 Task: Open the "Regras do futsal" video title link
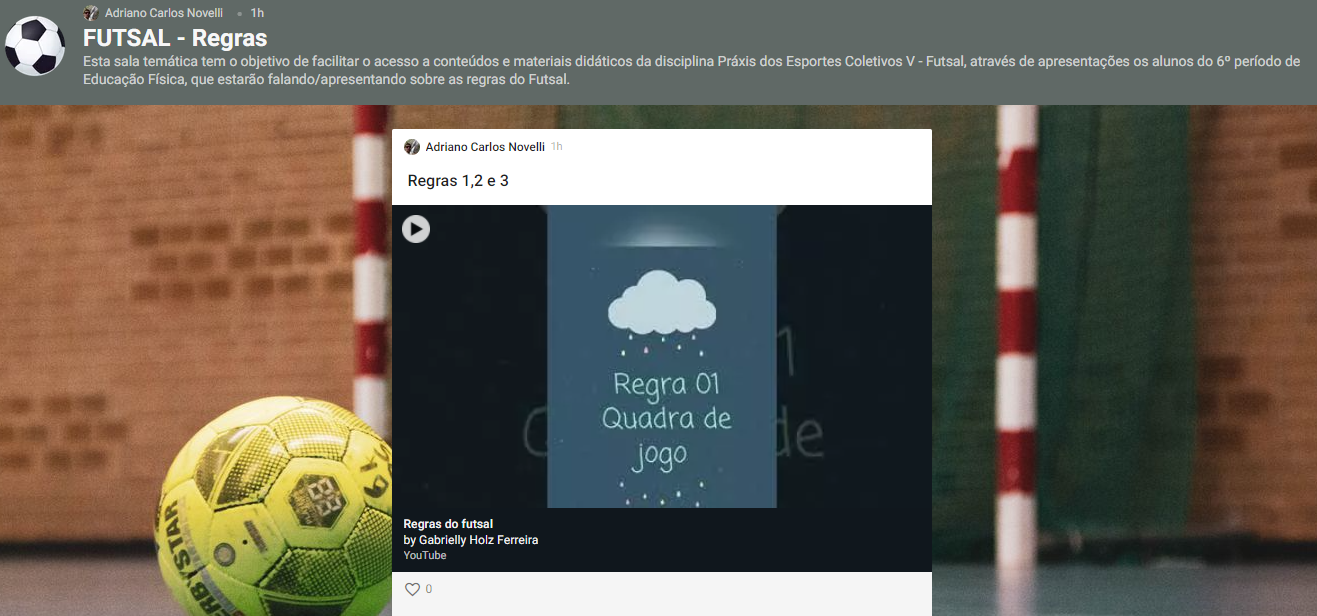[448, 524]
